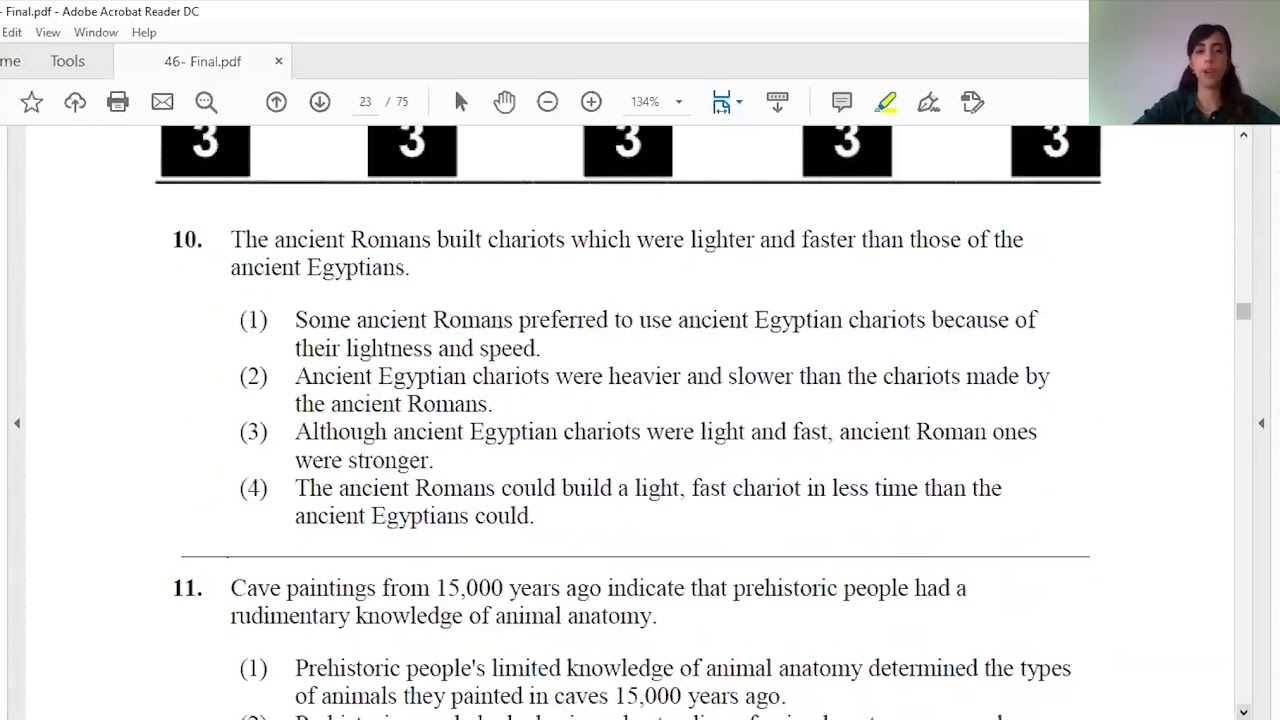Click current page number field

pos(365,102)
